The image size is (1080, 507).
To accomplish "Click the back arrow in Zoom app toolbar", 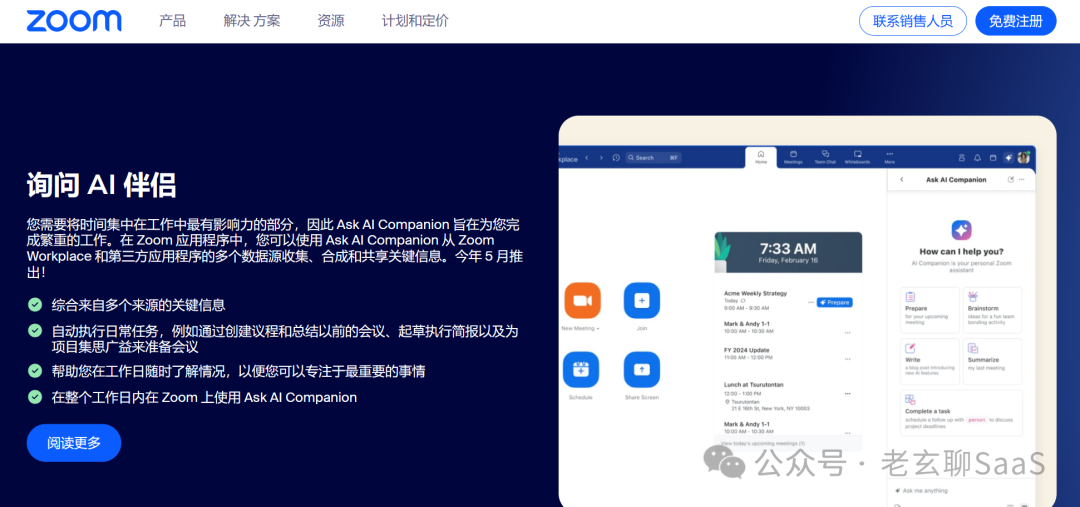I will (x=586, y=158).
